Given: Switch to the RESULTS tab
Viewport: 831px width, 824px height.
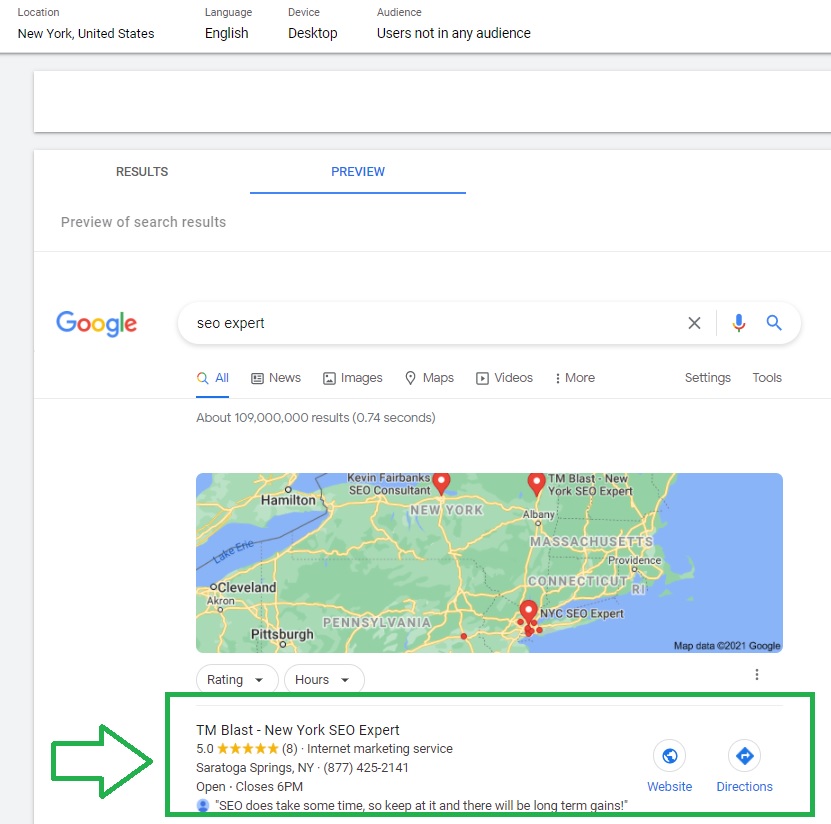Looking at the screenshot, I should (x=142, y=172).
